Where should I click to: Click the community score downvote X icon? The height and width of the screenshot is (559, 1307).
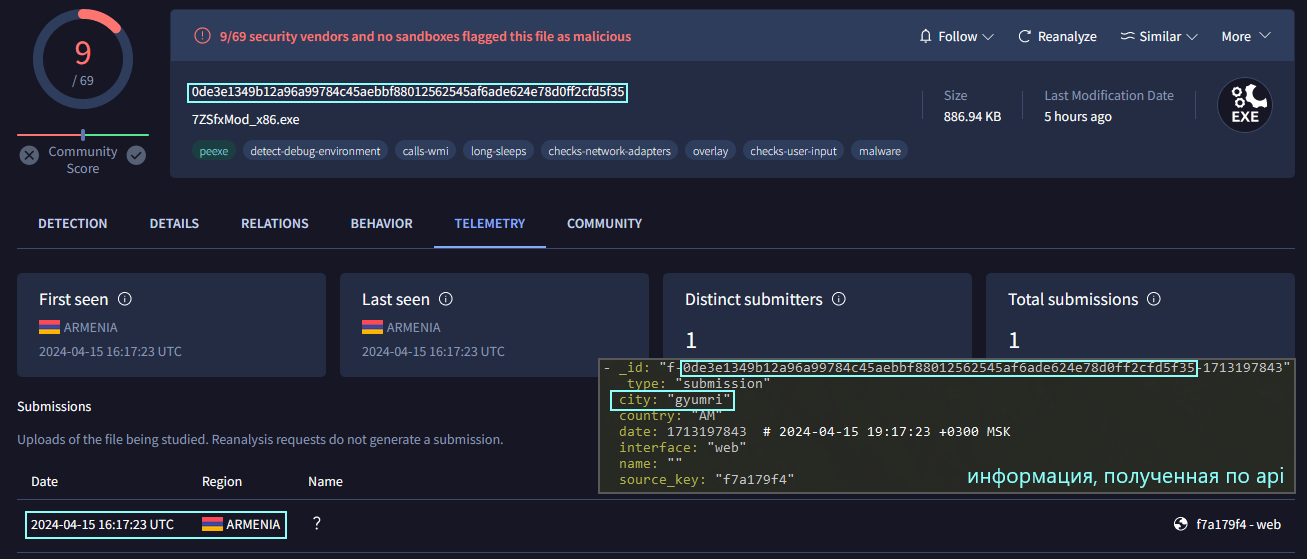click(x=29, y=155)
